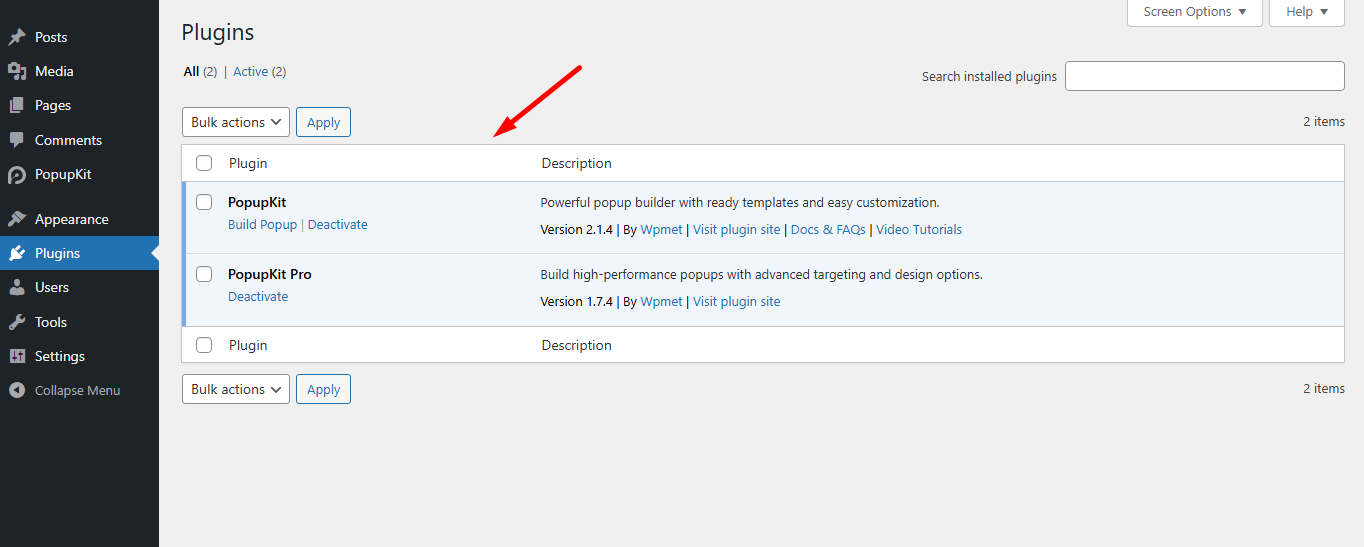Click the PopupKit description text

(x=740, y=202)
